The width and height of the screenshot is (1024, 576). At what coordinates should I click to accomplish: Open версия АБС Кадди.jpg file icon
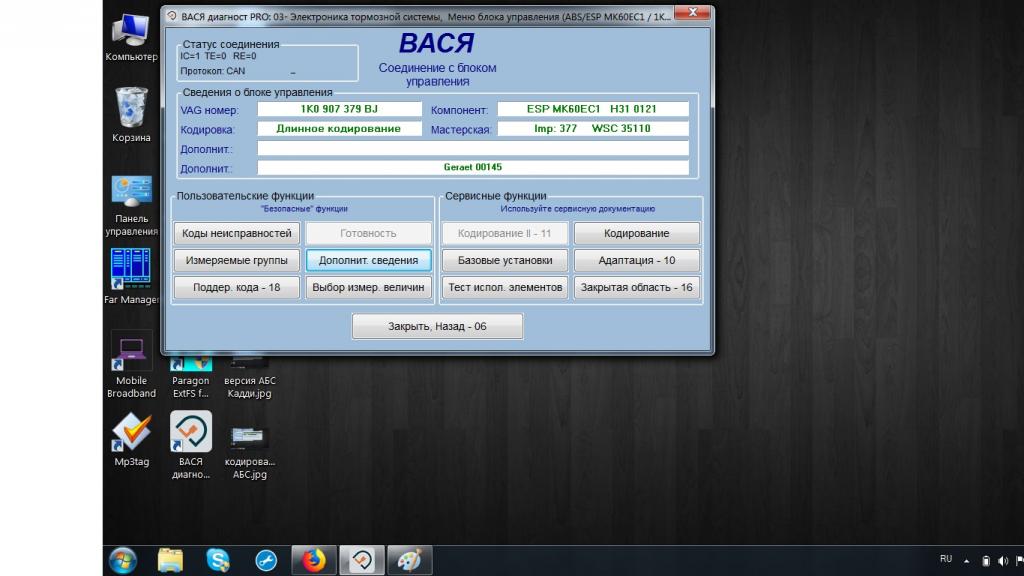click(x=249, y=377)
